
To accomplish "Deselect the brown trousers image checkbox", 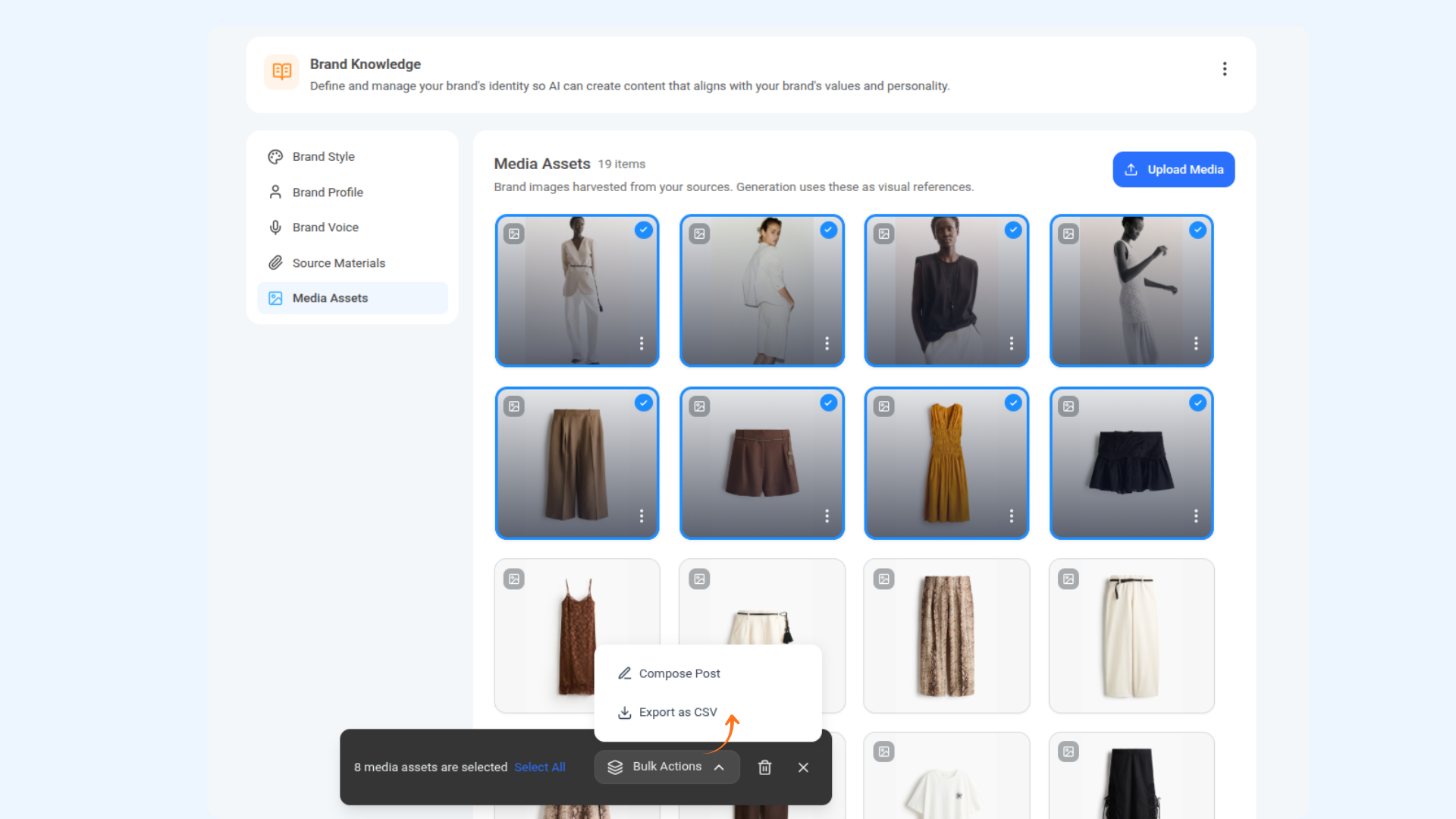I will (x=644, y=403).
